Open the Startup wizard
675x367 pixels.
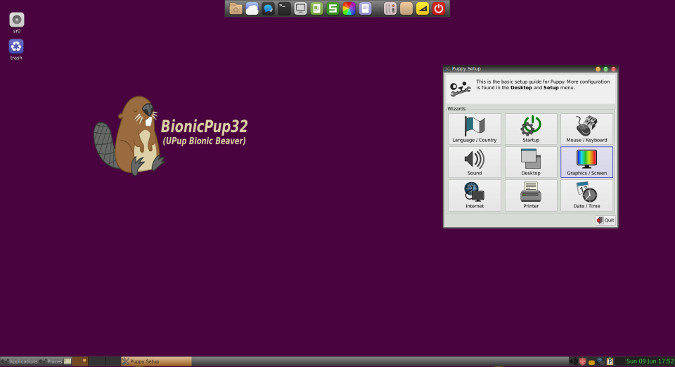531,129
